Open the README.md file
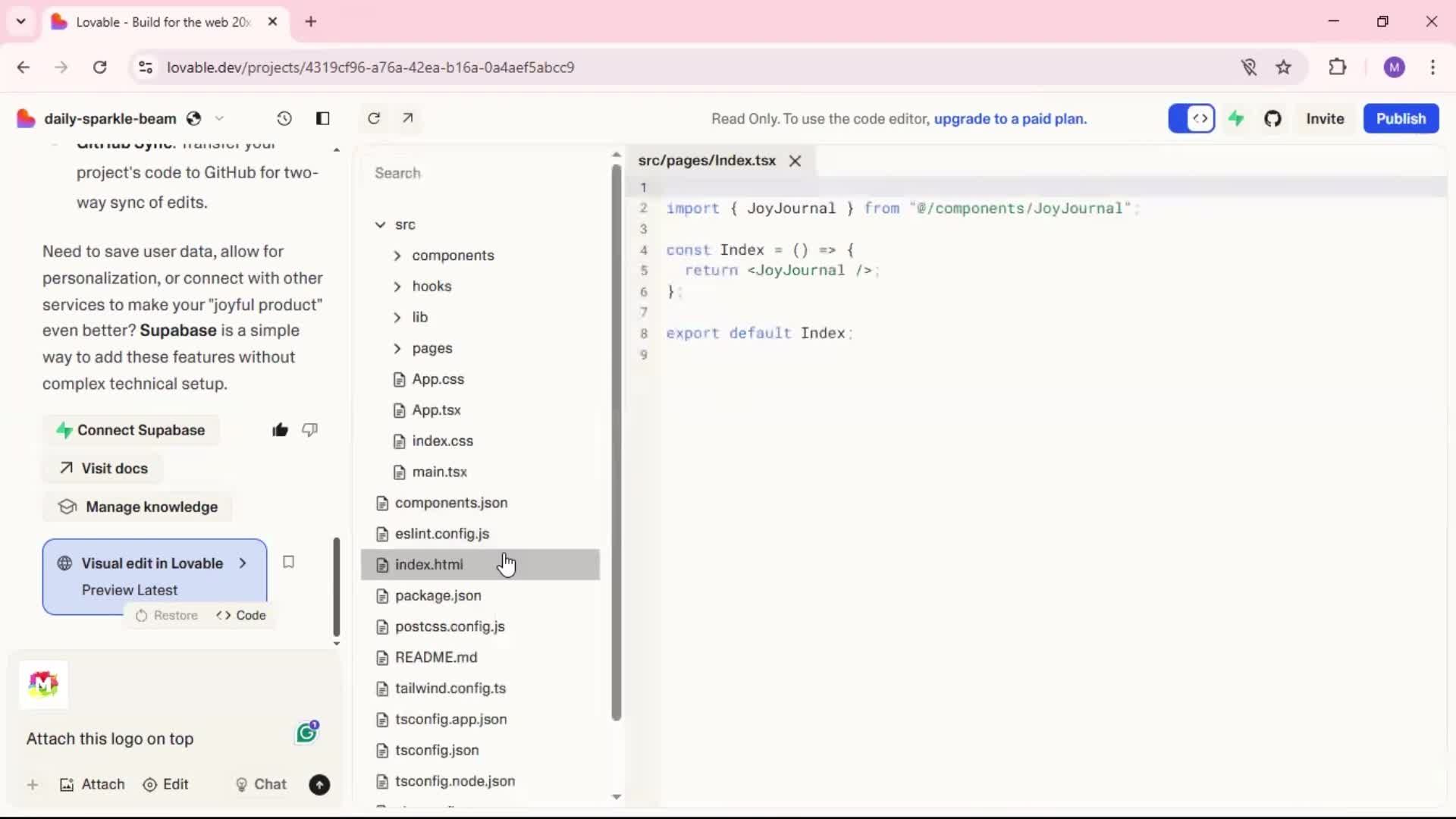Viewport: 1456px width, 819px height. 481,657
